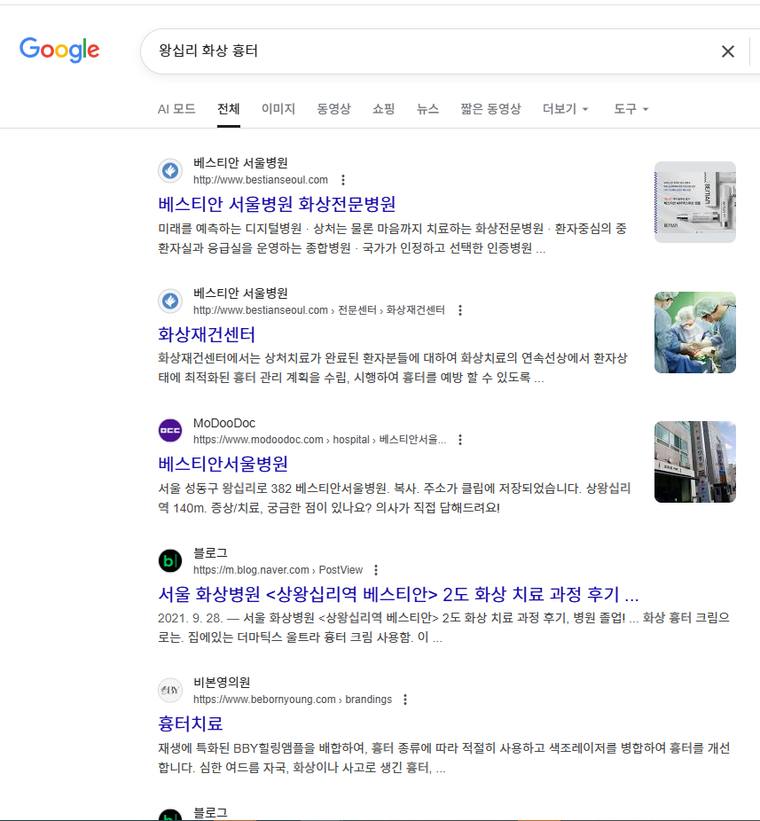760x821 pixels.
Task: Clear the search box with X icon
Action: tap(728, 51)
